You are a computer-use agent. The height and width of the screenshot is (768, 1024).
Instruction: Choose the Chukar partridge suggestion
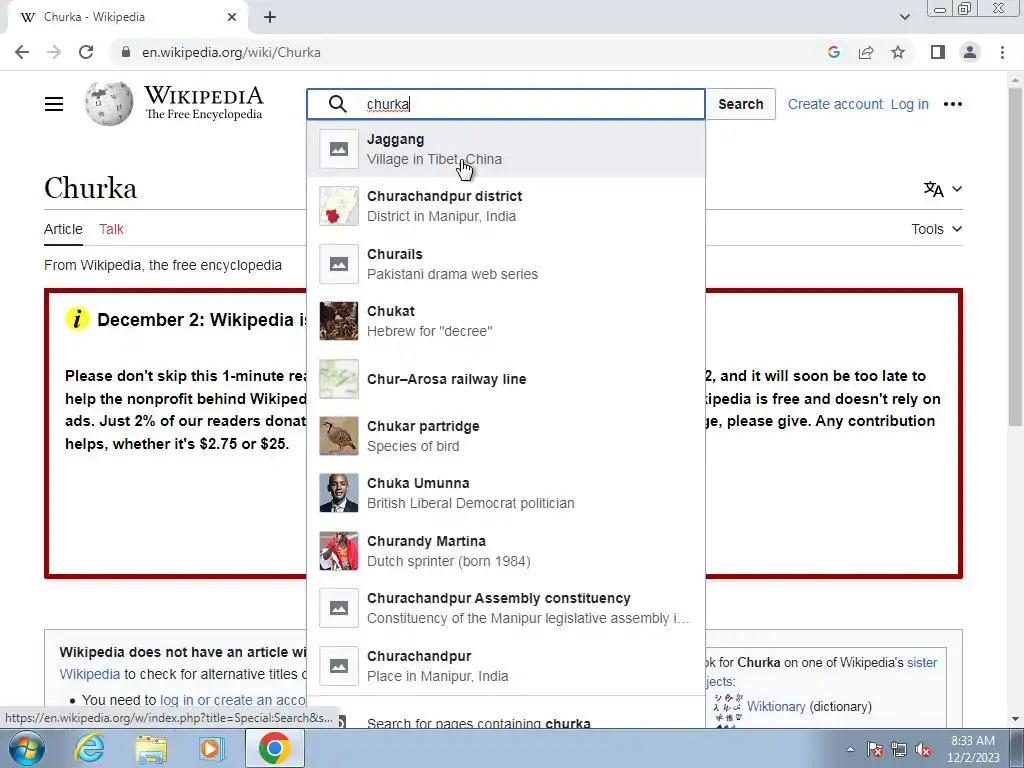point(506,436)
